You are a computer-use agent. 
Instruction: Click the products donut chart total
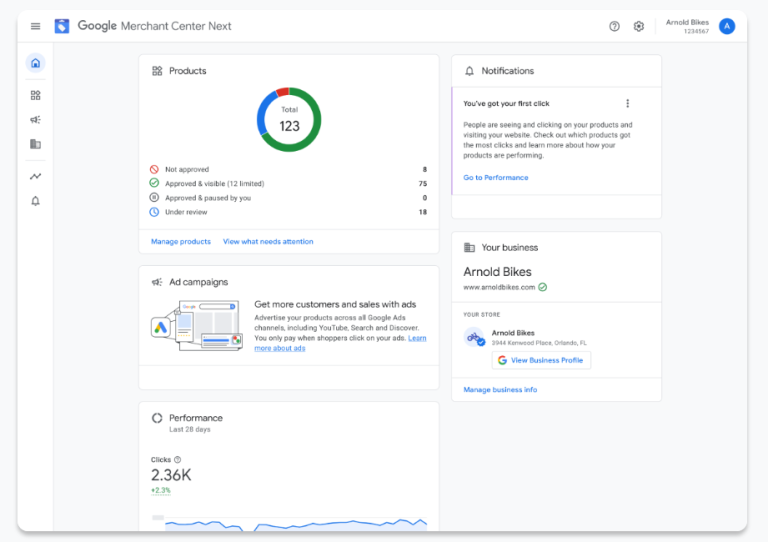coord(289,119)
